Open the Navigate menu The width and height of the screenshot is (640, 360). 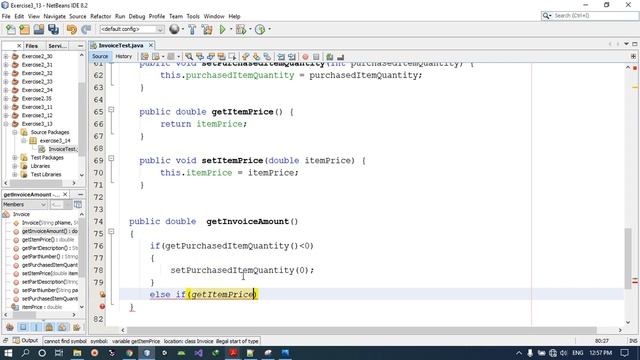54,16
